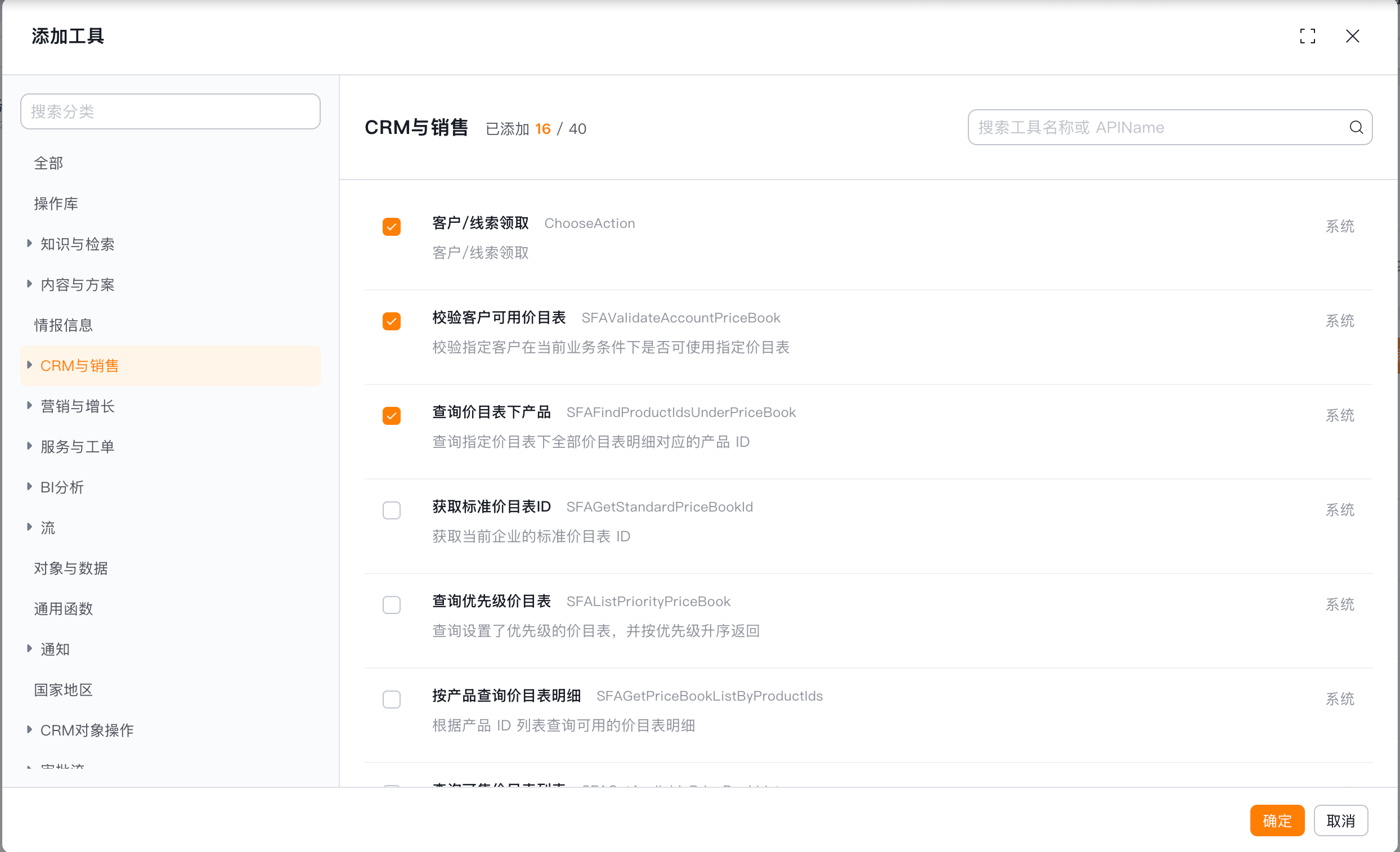Expand 知识与检索 category arrow
1400x852 pixels.
[x=30, y=243]
